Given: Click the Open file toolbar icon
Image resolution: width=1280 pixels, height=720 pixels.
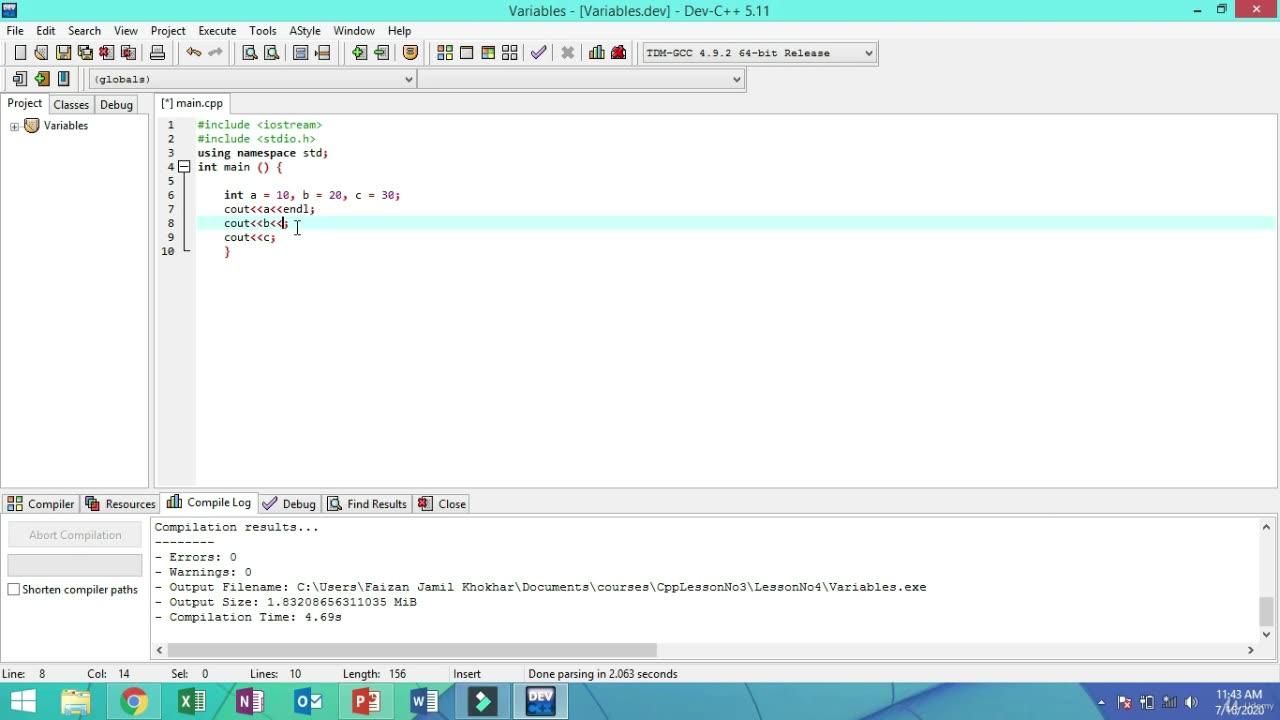Looking at the screenshot, I should pos(41,53).
